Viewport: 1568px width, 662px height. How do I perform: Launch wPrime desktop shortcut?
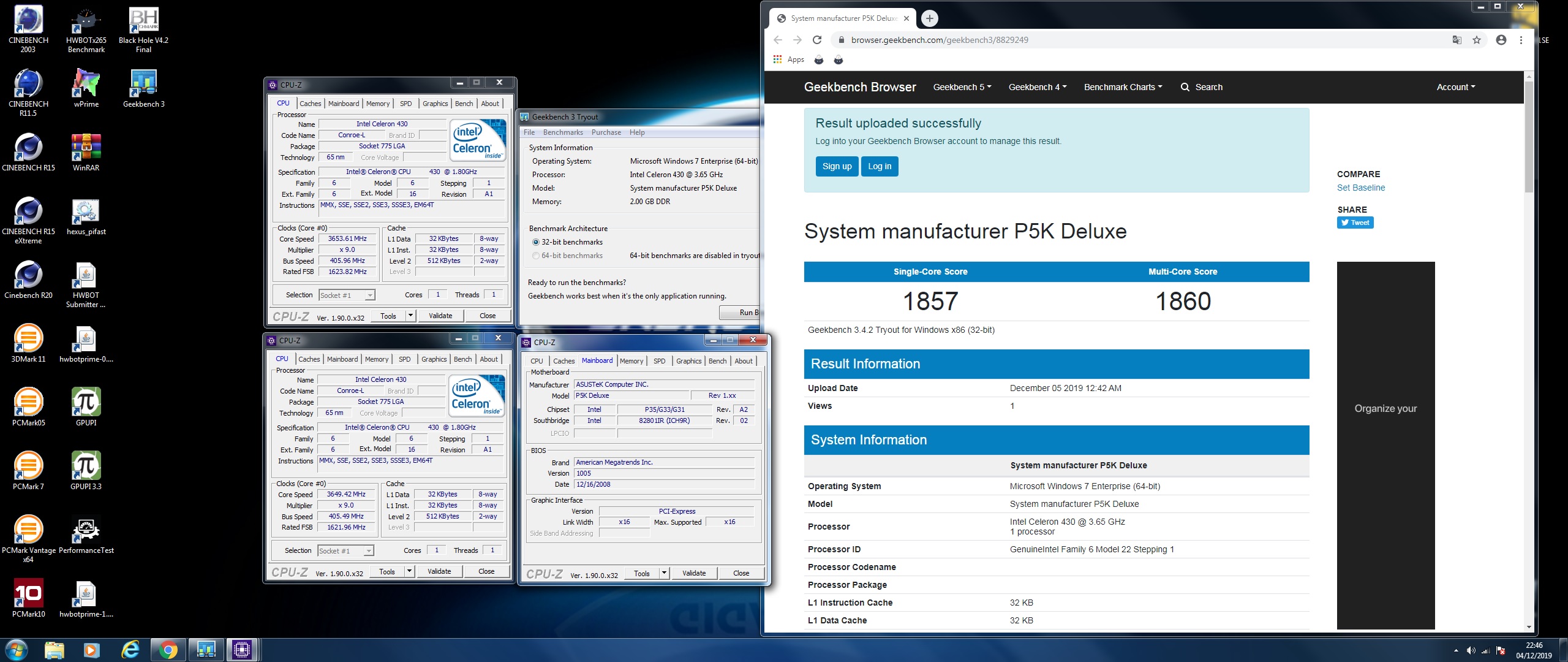coord(86,89)
